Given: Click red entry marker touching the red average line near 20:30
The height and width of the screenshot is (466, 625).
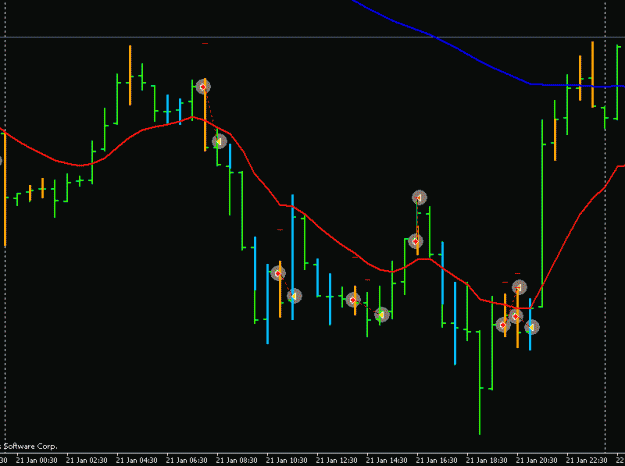Looking at the screenshot, I should point(516,316).
